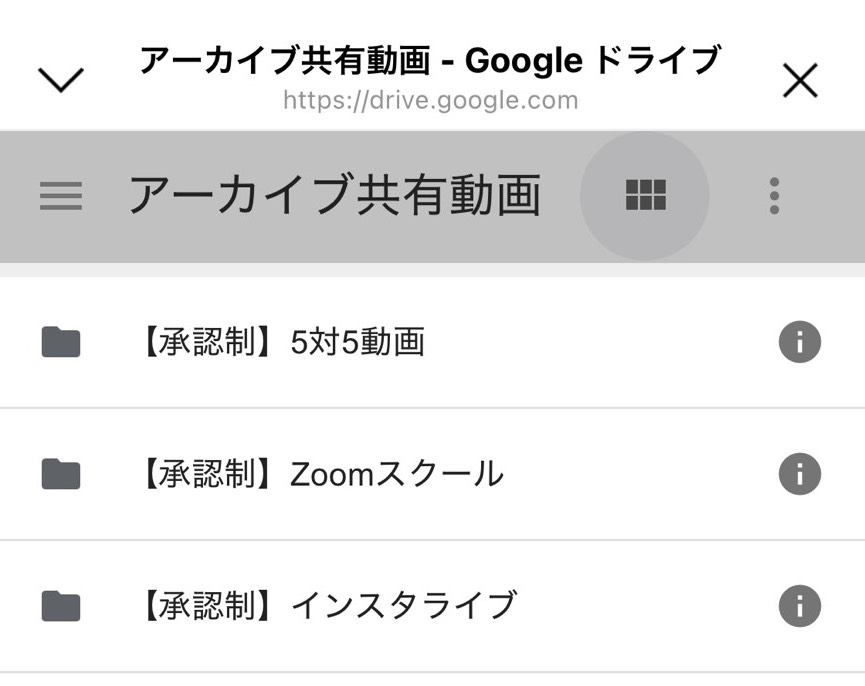This screenshot has width=865, height=686.
Task: Switch to grid view layout
Action: pos(645,196)
